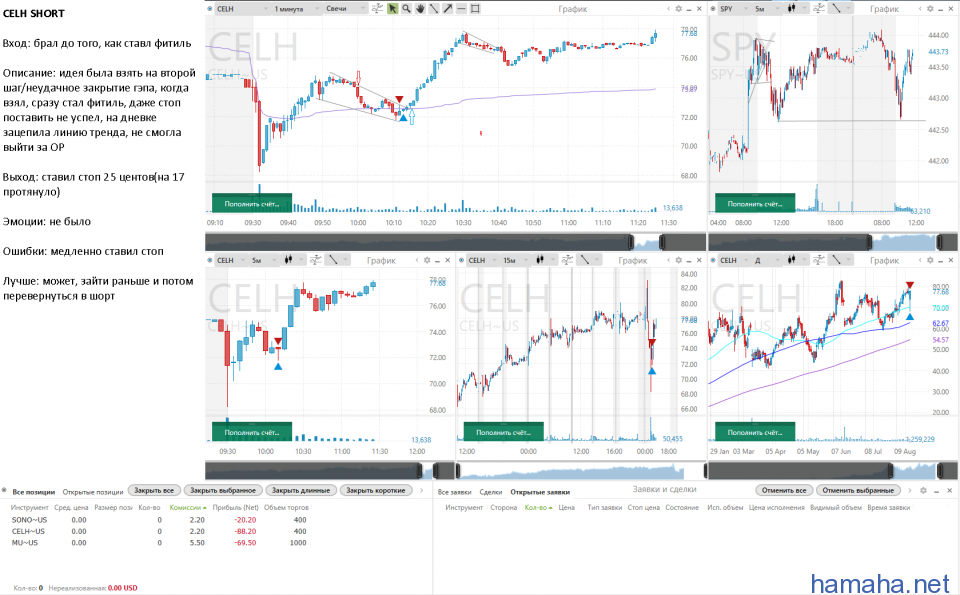Pick the trend line drawing tool in 1-minute chart
Viewport: 960px width, 595px height.
(x=434, y=9)
